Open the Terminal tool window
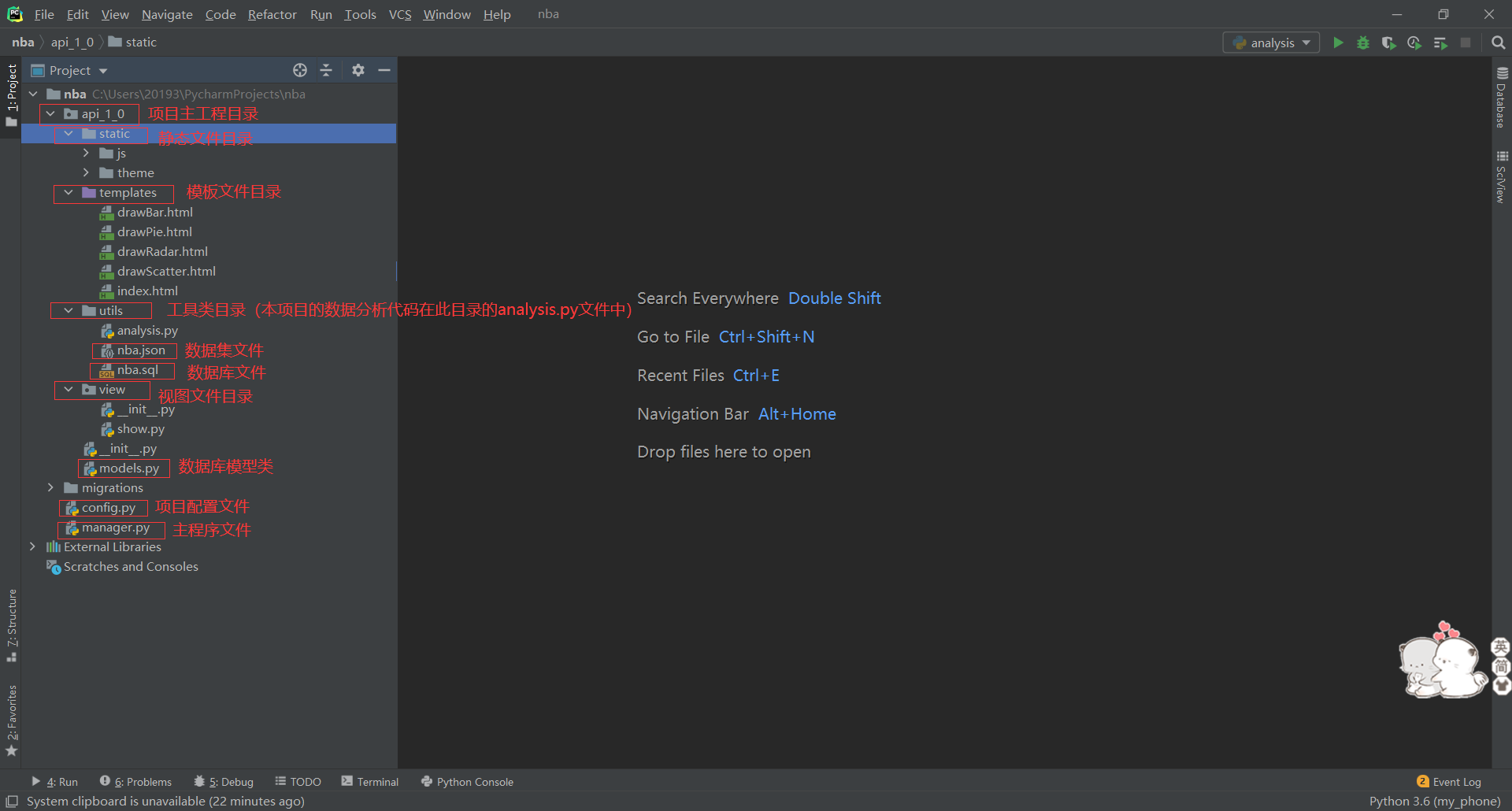1512x811 pixels. click(370, 782)
